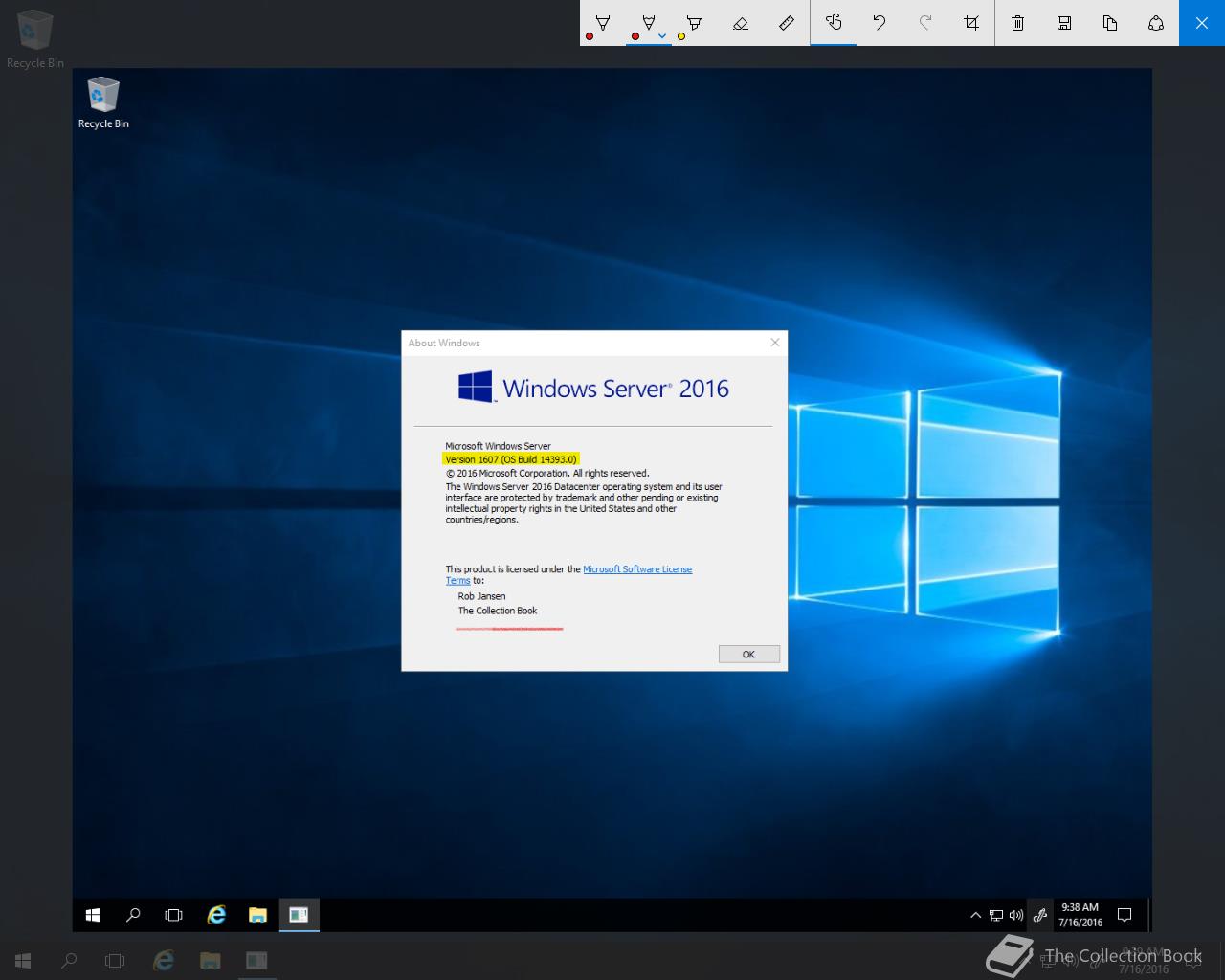Toggle touch writing mode
The image size is (1225, 980).
pos(834,23)
